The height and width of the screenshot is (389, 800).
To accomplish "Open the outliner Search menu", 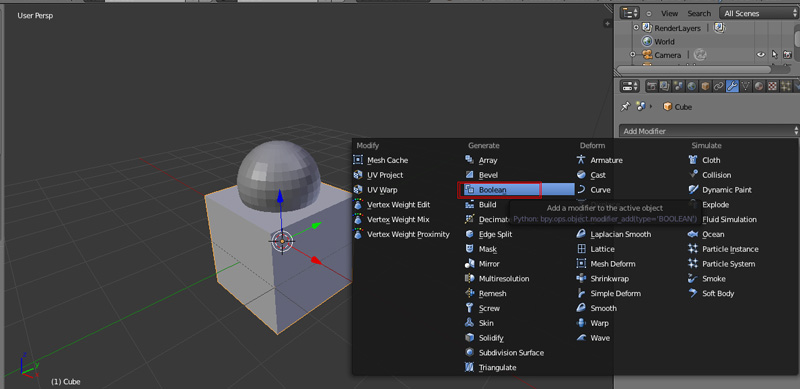I will click(699, 14).
